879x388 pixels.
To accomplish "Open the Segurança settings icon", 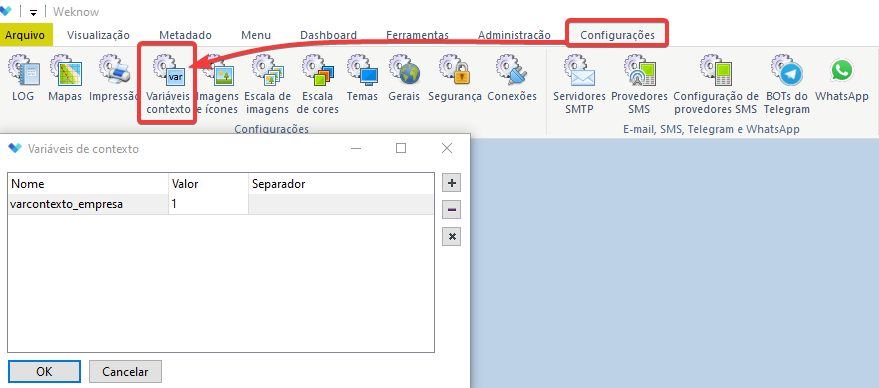I will pos(455,78).
